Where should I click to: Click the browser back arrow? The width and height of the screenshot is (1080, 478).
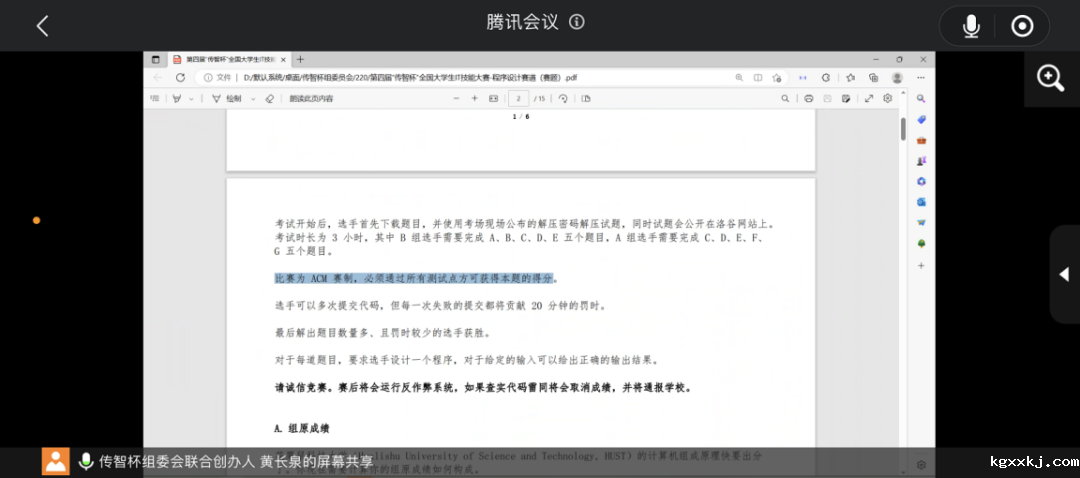point(158,78)
